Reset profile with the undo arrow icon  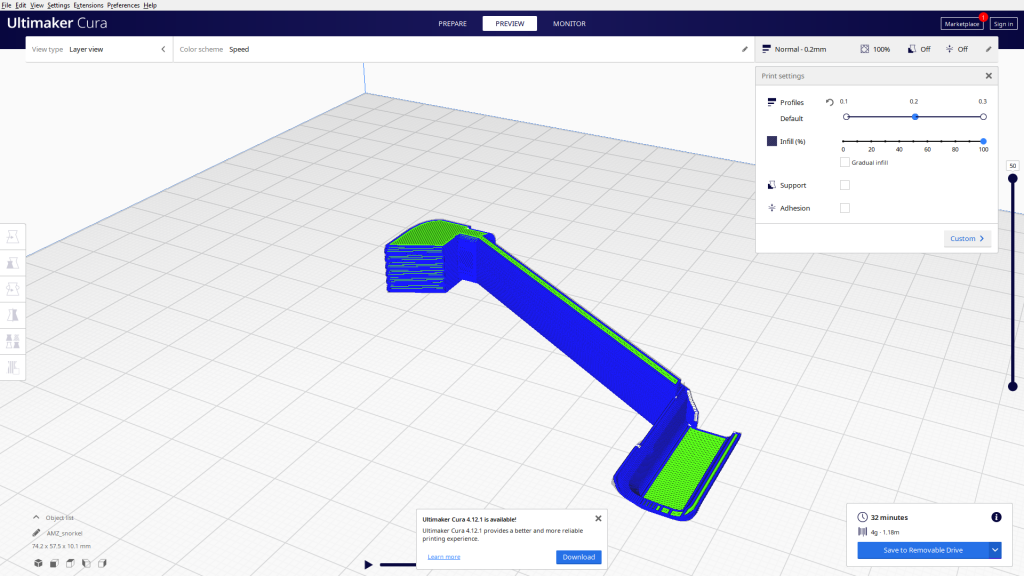point(829,102)
